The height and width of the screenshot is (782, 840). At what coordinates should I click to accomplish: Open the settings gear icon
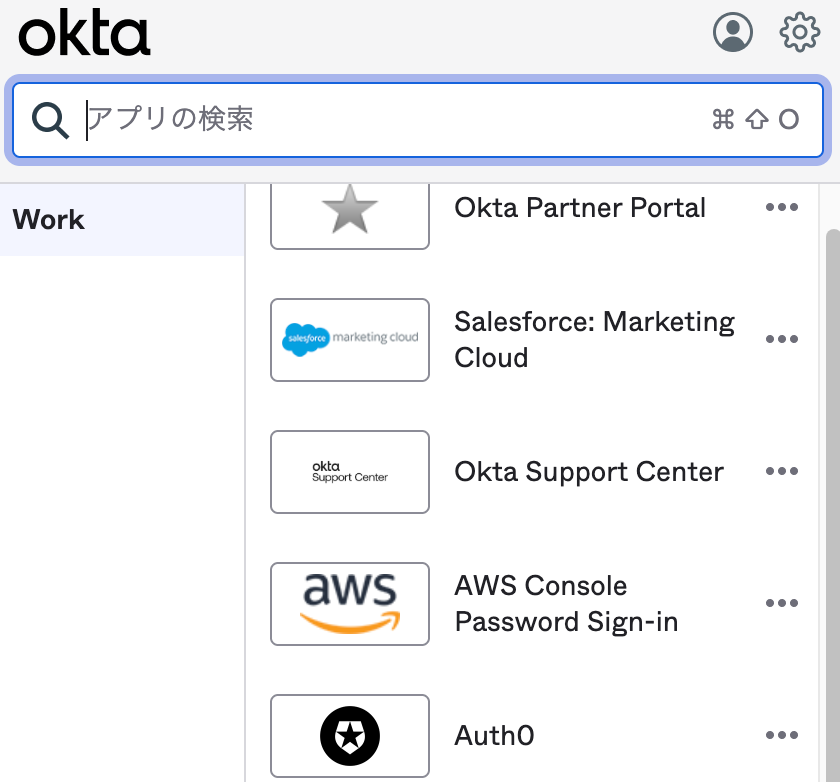click(799, 33)
